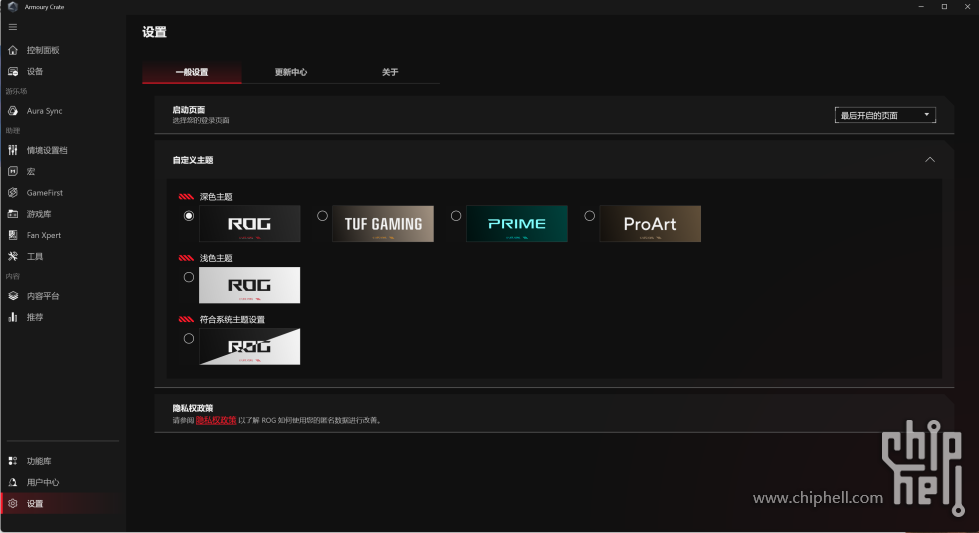
Task: Click the half dark half light ROG thumbnail
Action: 250,346
